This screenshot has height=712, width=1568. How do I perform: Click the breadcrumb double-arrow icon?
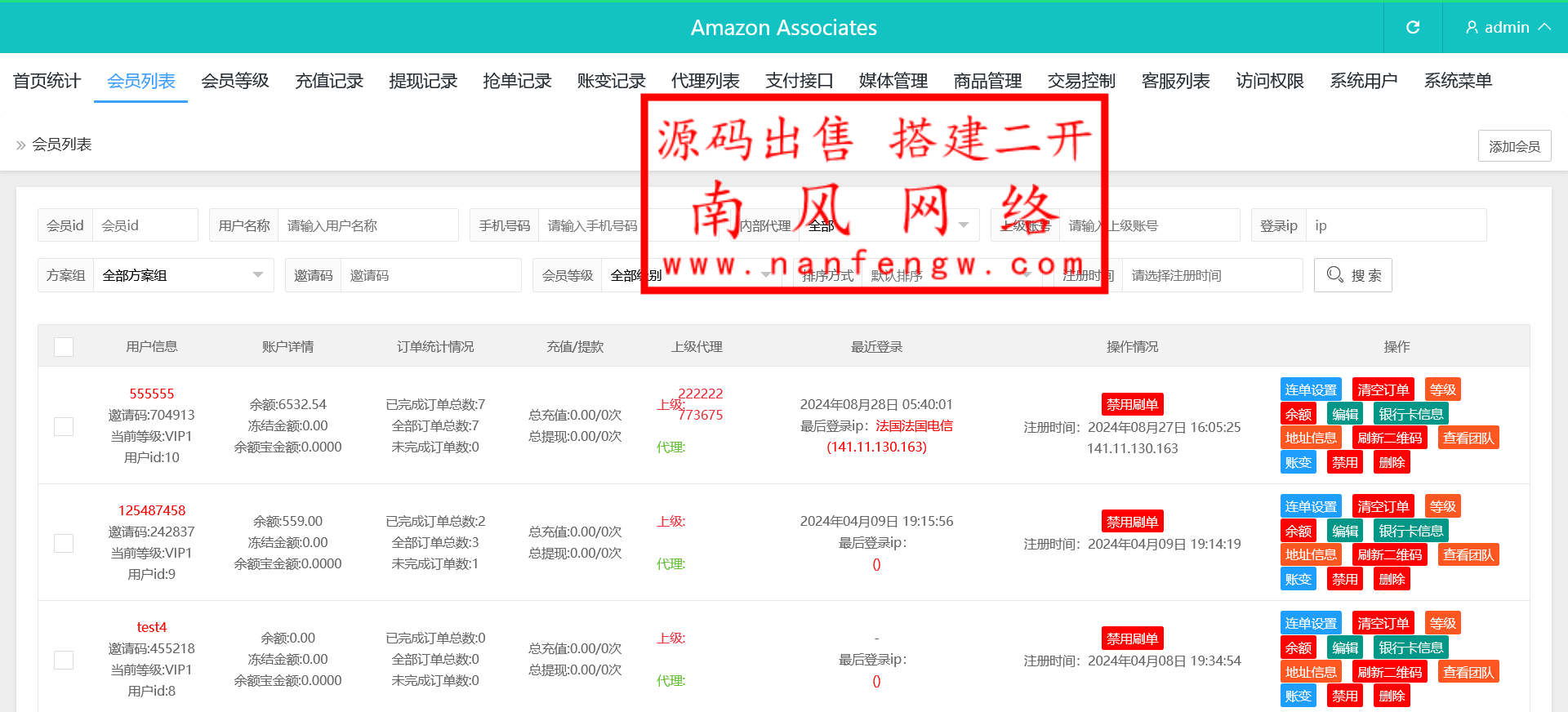pos(20,145)
